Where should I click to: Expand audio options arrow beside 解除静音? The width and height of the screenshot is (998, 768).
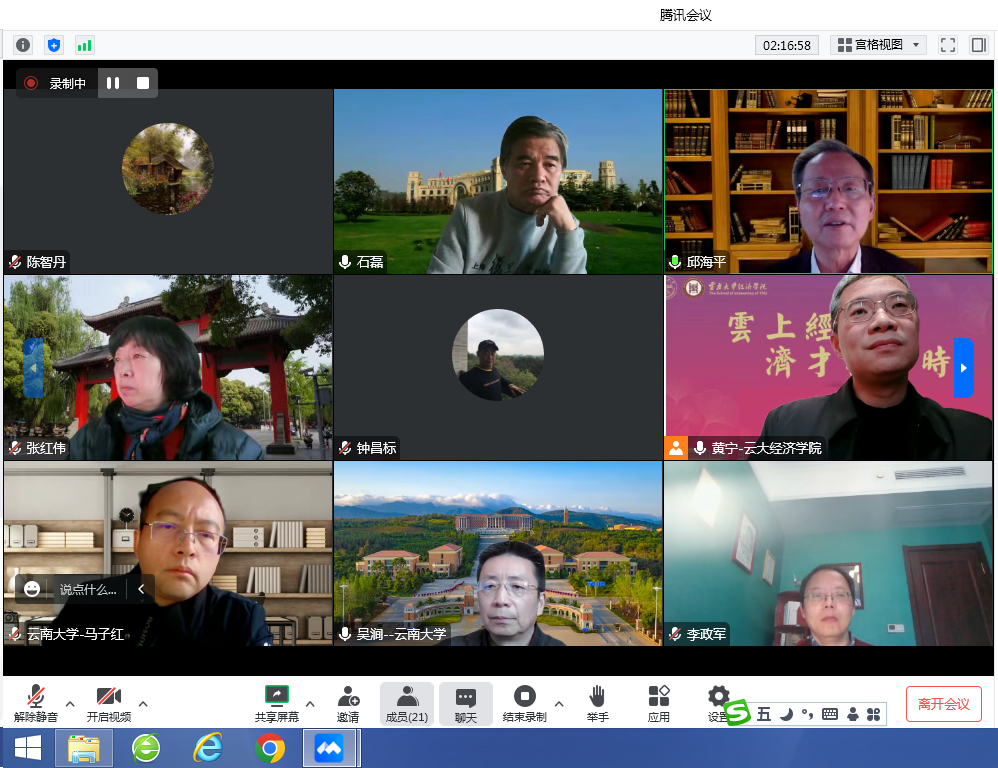tap(70, 703)
